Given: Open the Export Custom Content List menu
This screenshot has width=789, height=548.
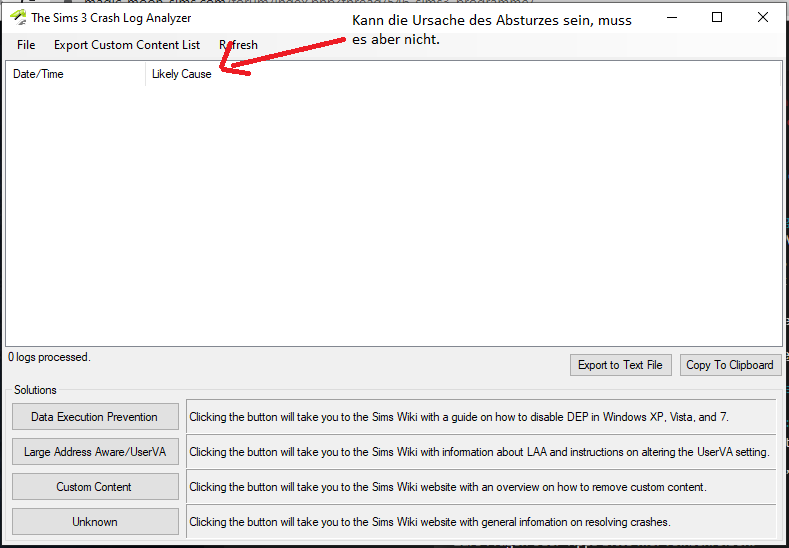Looking at the screenshot, I should pyautogui.click(x=127, y=45).
